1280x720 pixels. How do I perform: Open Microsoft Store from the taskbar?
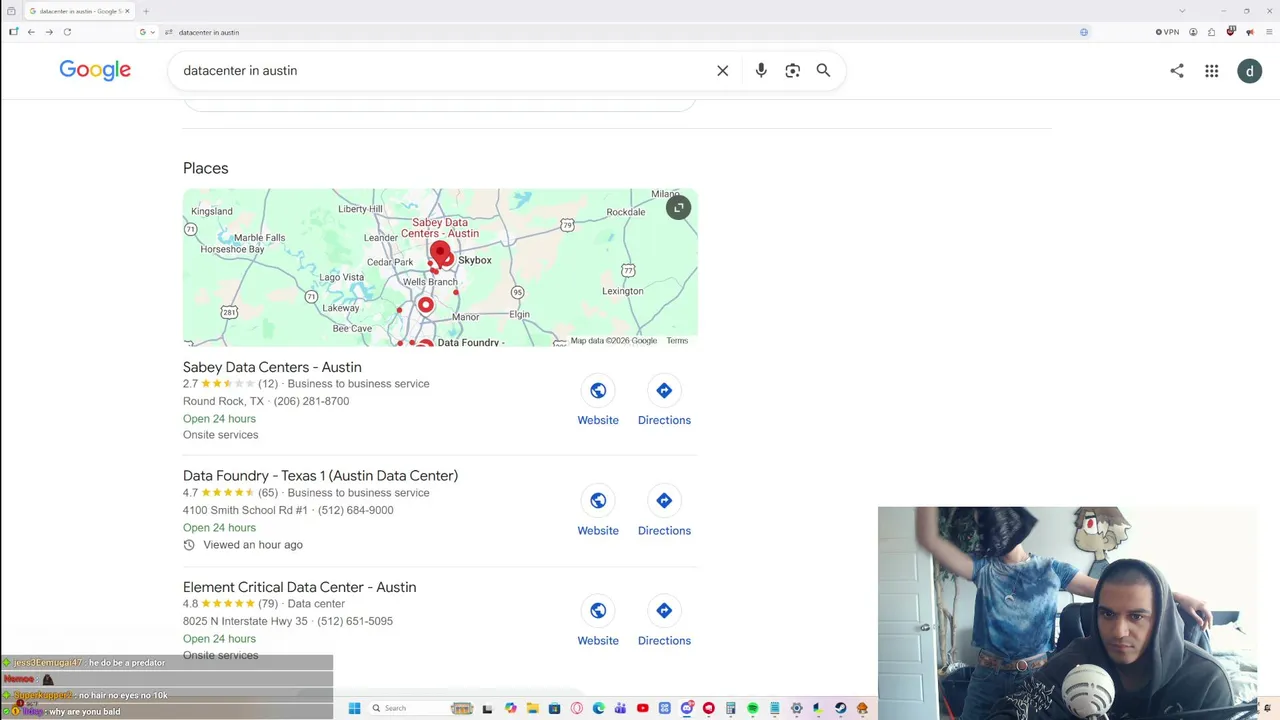click(x=554, y=708)
